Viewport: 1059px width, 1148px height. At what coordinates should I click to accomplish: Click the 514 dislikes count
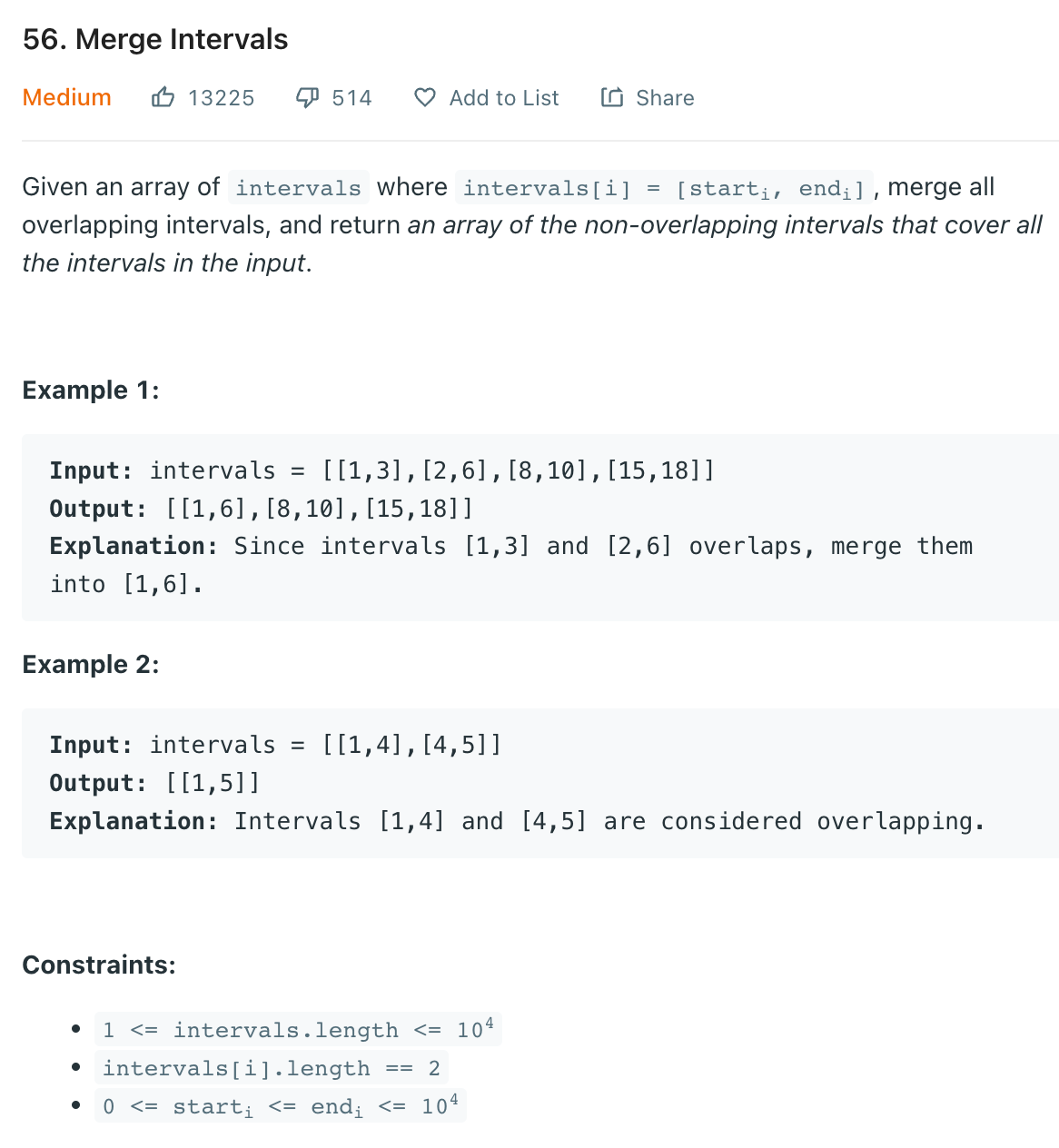pyautogui.click(x=351, y=98)
